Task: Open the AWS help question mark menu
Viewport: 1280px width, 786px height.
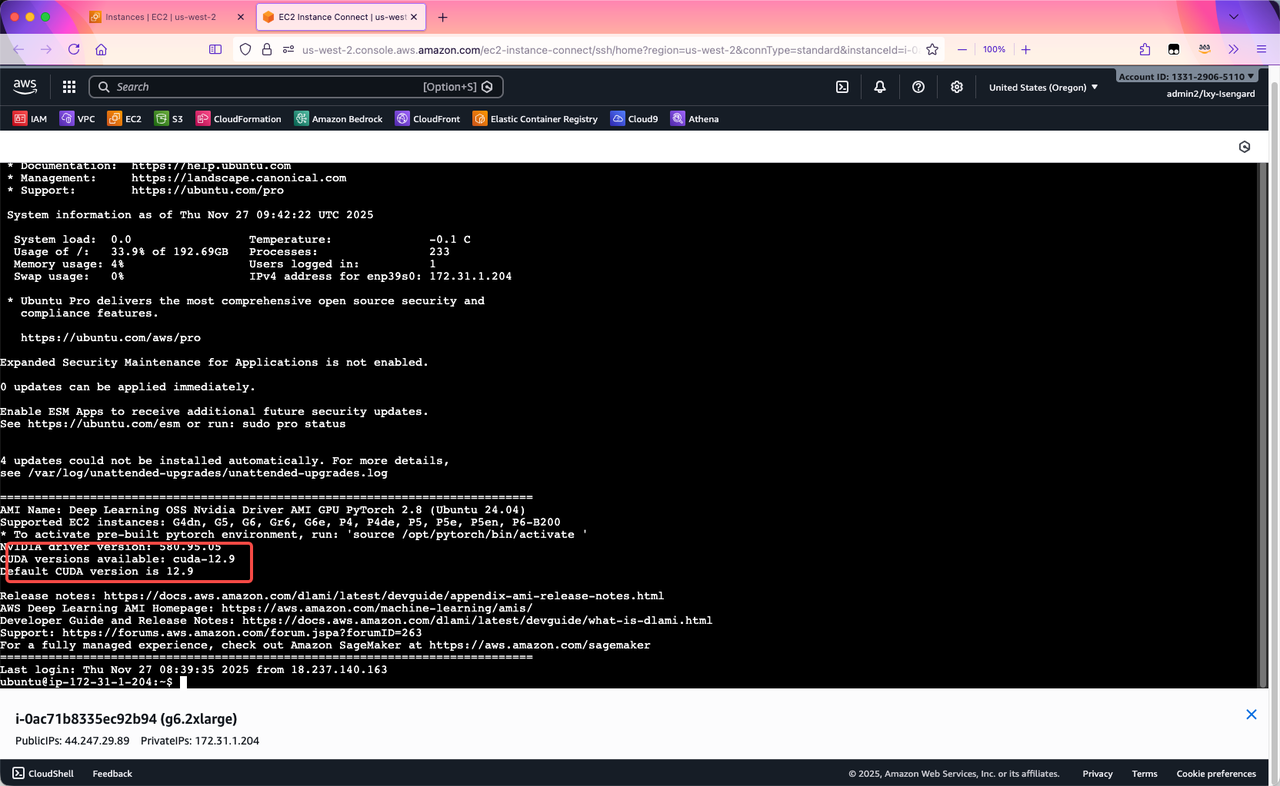Action: pyautogui.click(x=918, y=87)
